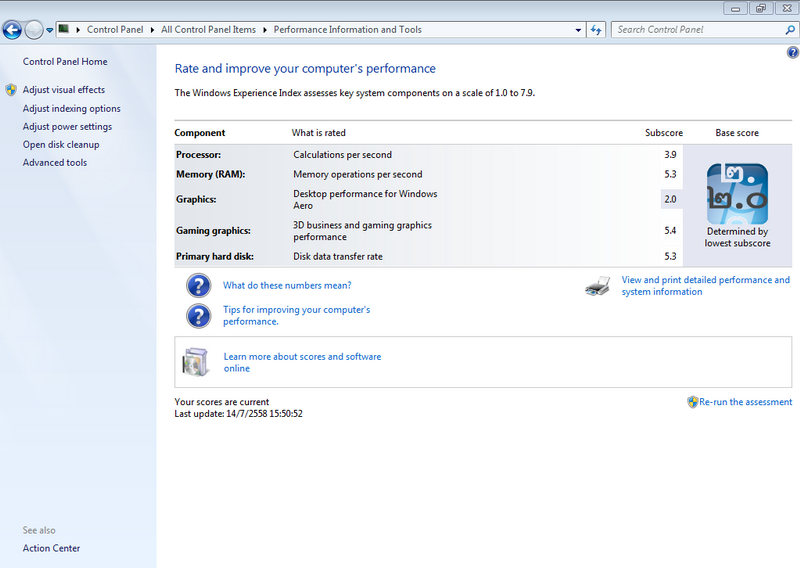Open Adjust indexing options
The width and height of the screenshot is (800, 568).
[71, 109]
